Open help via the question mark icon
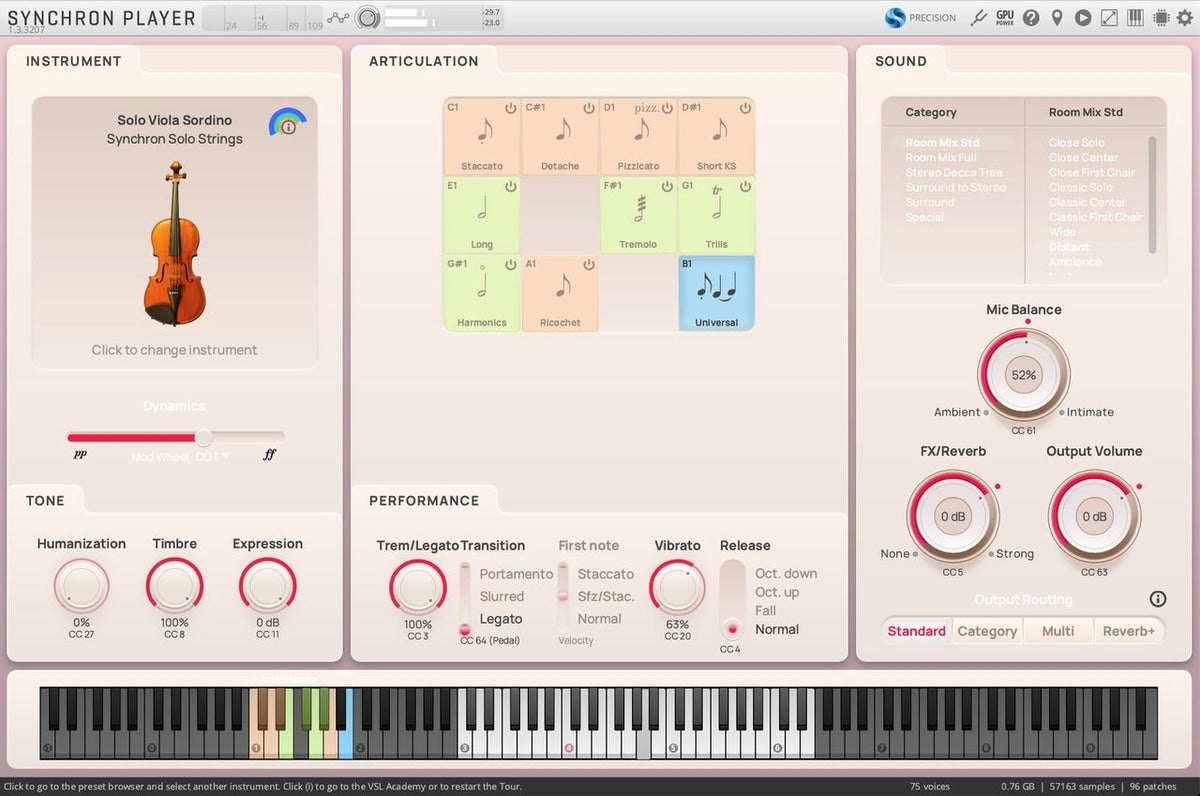 pyautogui.click(x=1031, y=17)
